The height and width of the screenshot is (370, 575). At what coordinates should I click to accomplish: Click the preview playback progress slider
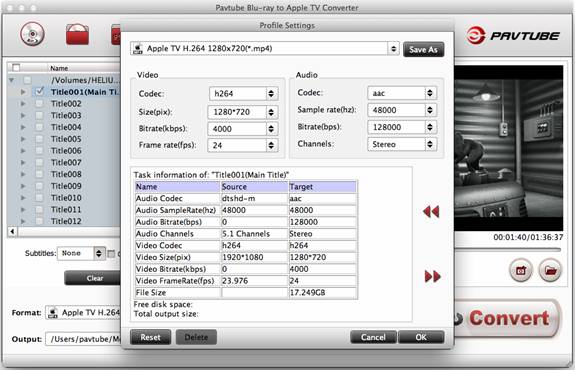coord(508,250)
